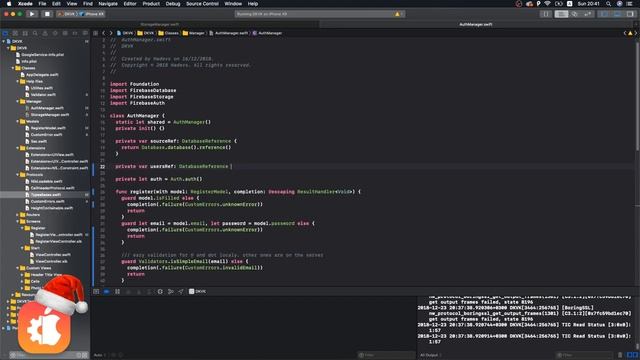Open the Navigate menu
The height and width of the screenshot is (360, 640).
(108, 4)
